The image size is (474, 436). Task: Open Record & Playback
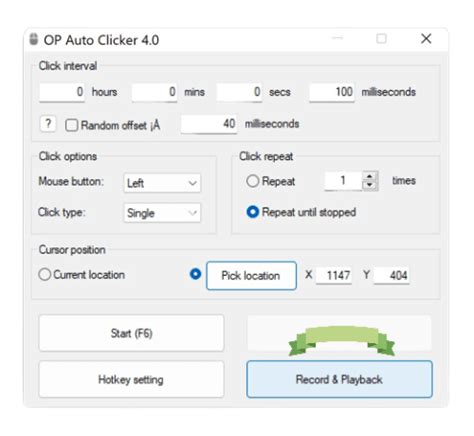point(339,379)
